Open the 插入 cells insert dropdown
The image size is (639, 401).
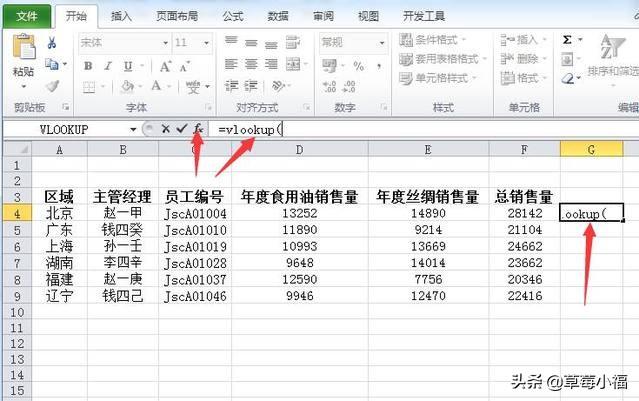coord(523,40)
